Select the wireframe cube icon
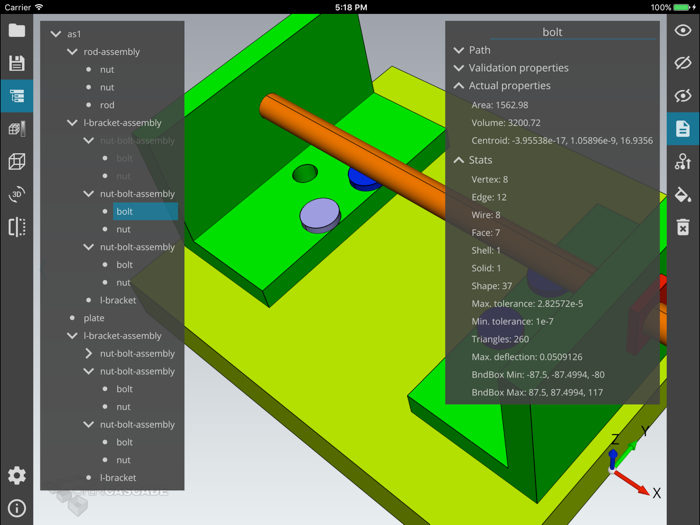700x525 pixels. (17, 161)
